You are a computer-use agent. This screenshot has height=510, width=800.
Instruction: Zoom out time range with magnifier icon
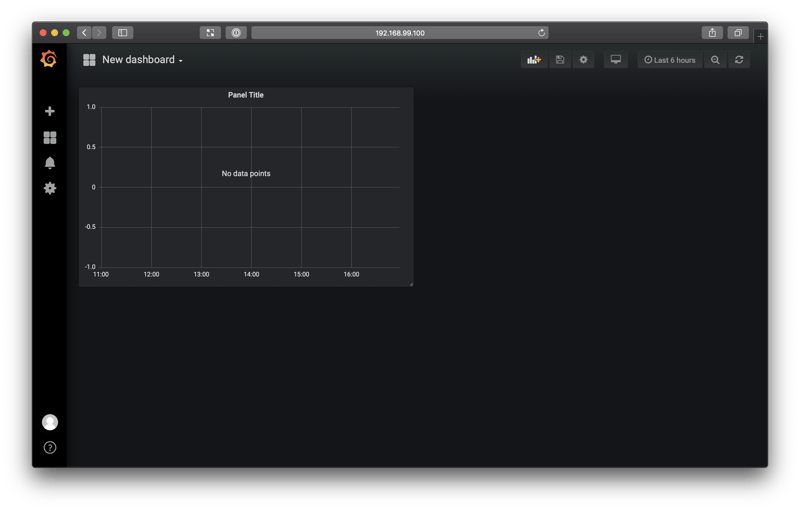(x=715, y=60)
